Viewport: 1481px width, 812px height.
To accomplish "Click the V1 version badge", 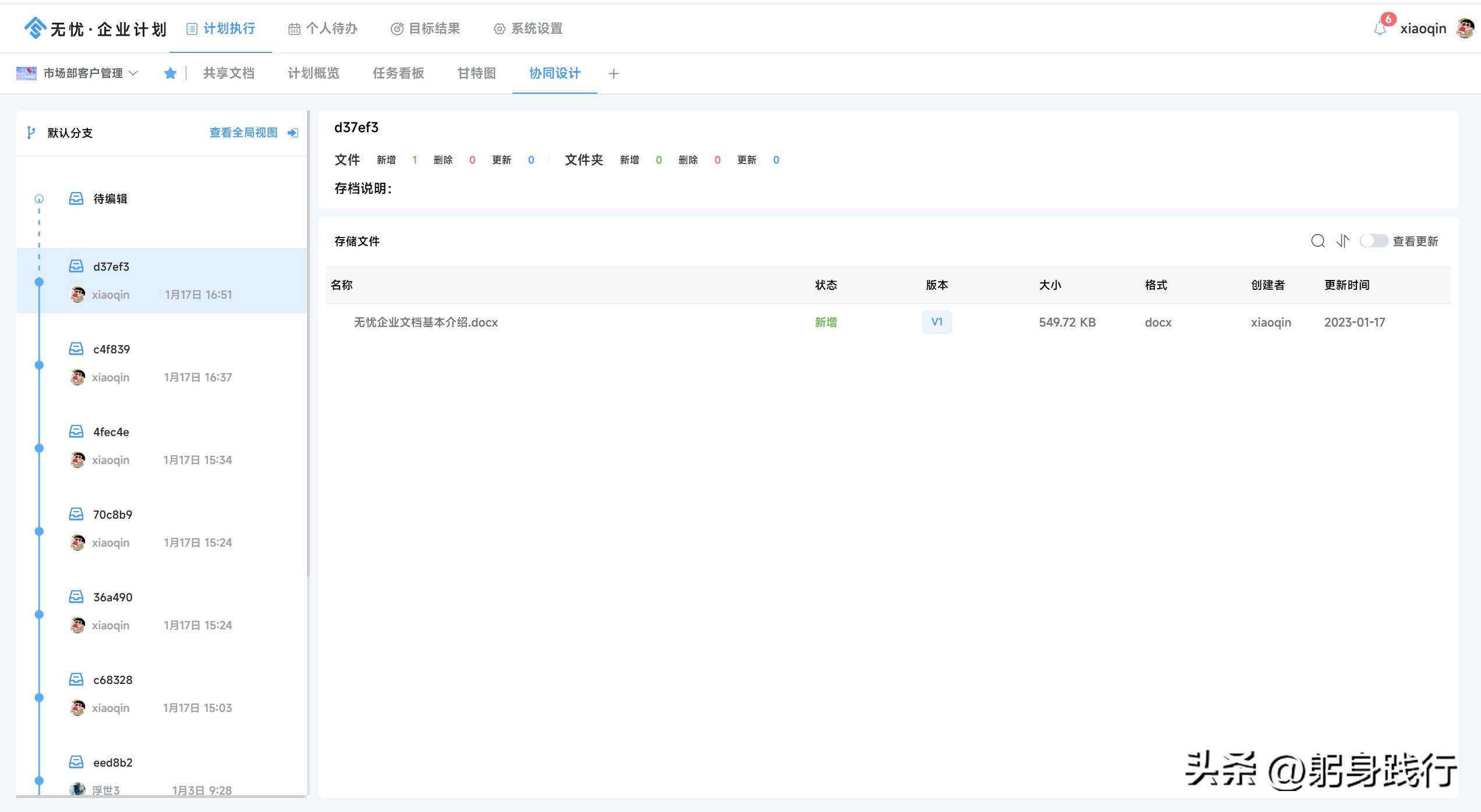I will (x=936, y=322).
